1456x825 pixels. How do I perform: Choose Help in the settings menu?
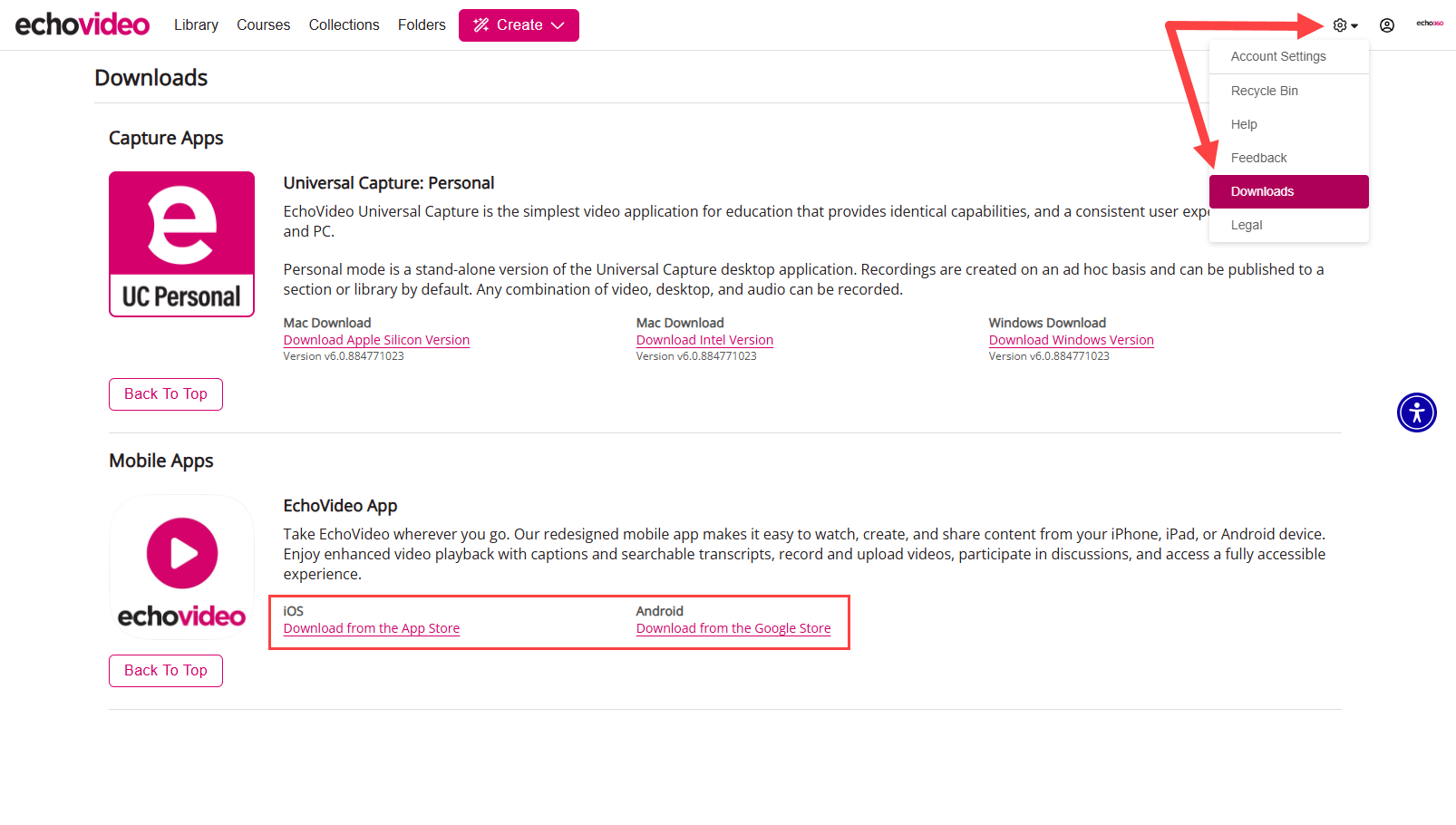(x=1289, y=124)
